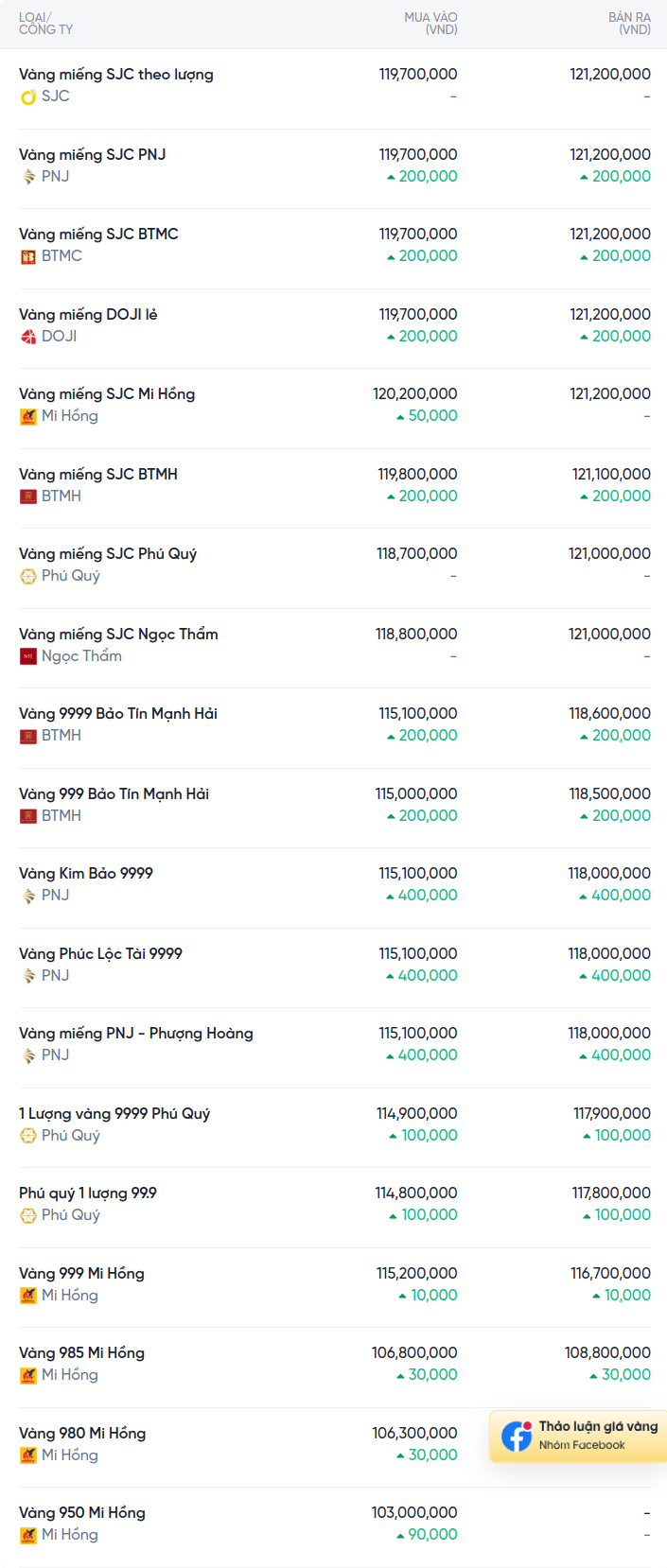
Task: Open 1 Lượng vàng 9999 Phú Quý
Action: click(x=114, y=1113)
